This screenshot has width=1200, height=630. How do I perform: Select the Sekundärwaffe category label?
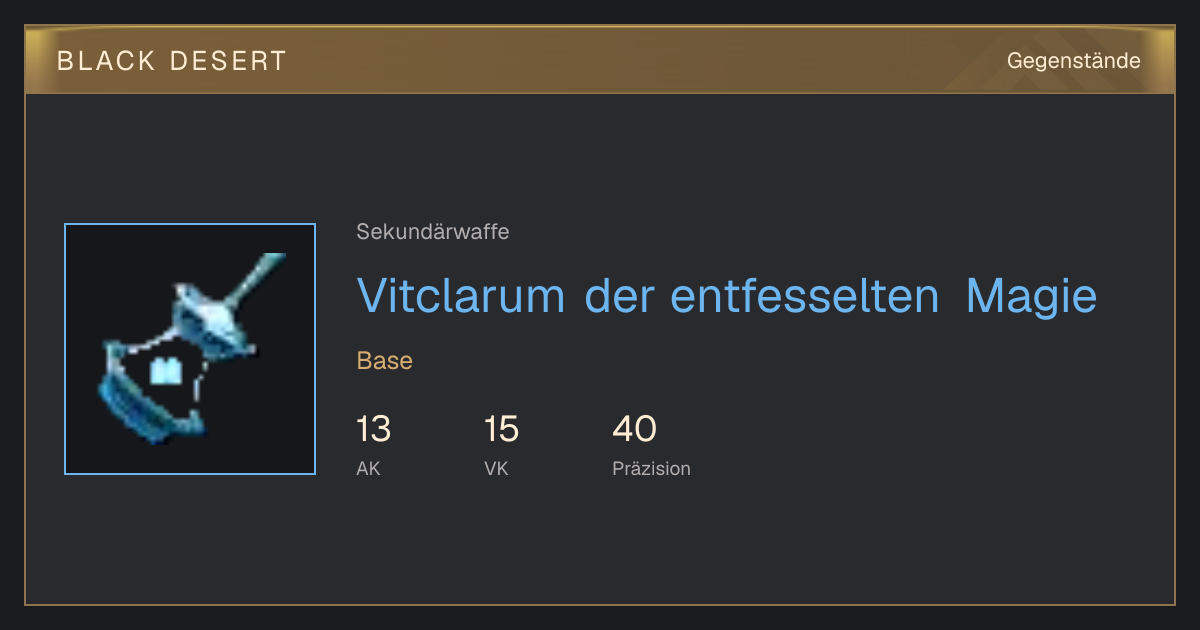[433, 232]
